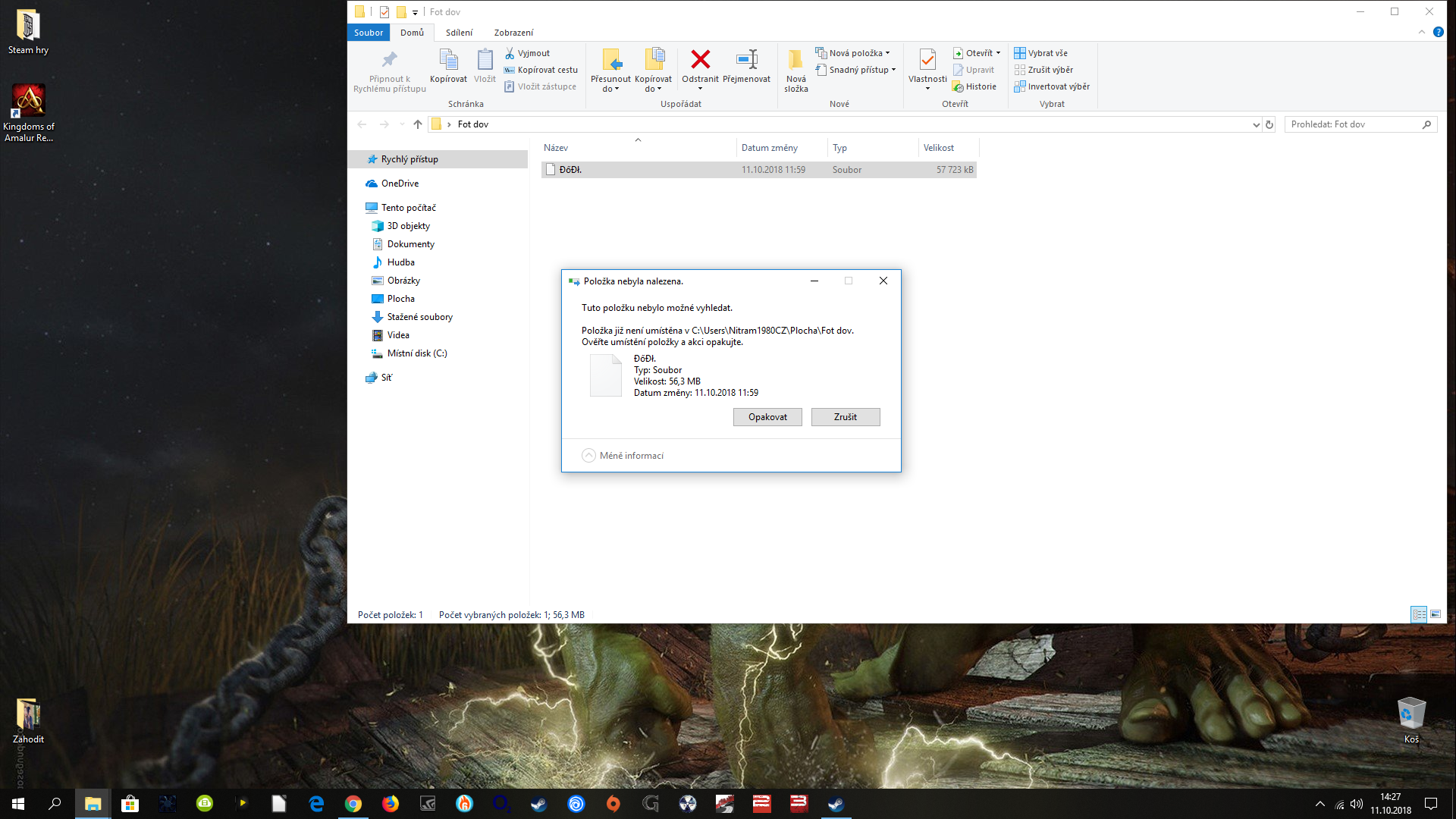The height and width of the screenshot is (819, 1456).
Task: Switch to large thumbnails view icon
Action: (1436, 614)
